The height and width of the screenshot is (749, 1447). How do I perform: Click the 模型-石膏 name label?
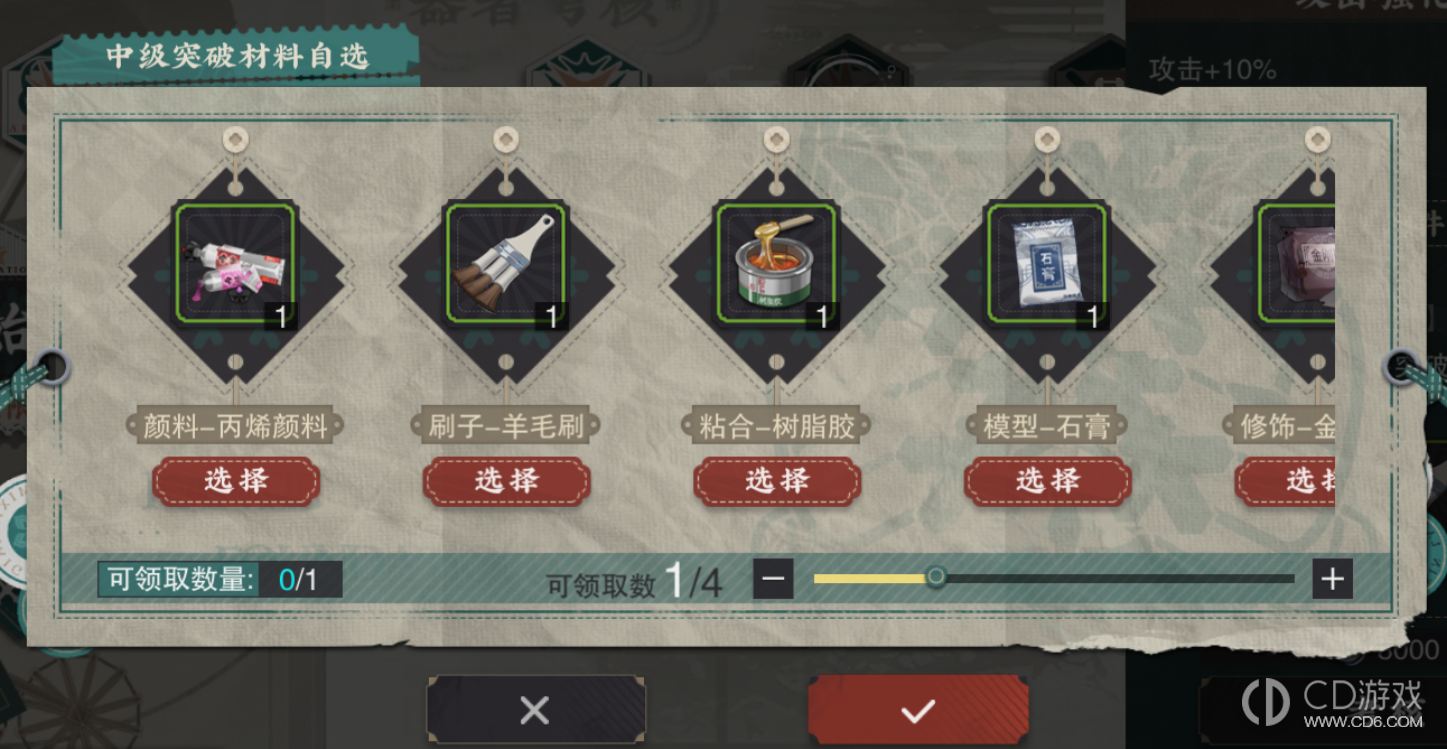tap(1047, 427)
